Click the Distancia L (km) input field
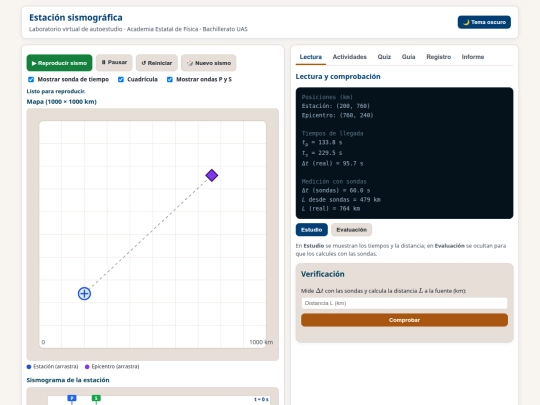Screen dimensions: 540x405 point(404,303)
